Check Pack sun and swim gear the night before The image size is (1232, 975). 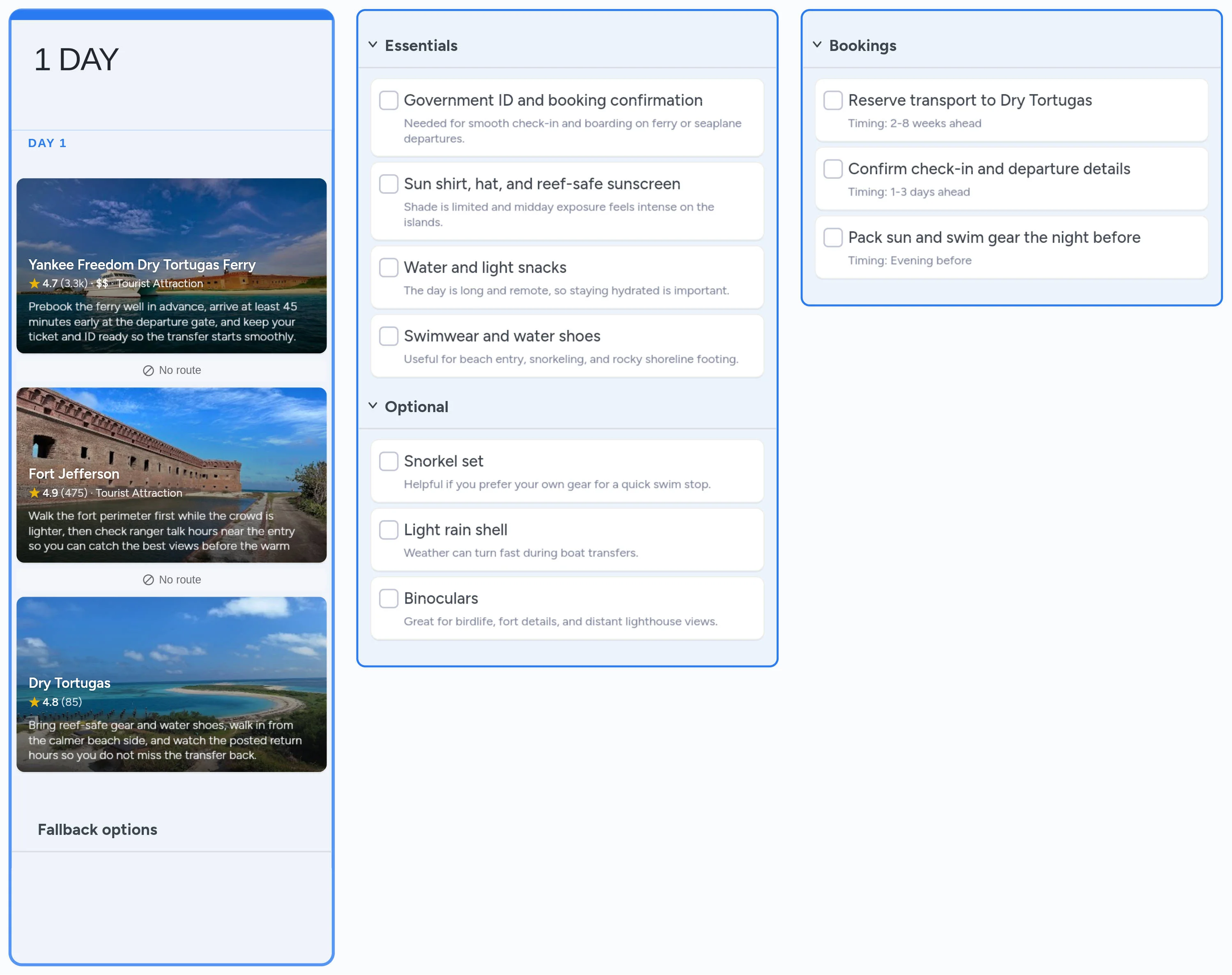coord(832,237)
